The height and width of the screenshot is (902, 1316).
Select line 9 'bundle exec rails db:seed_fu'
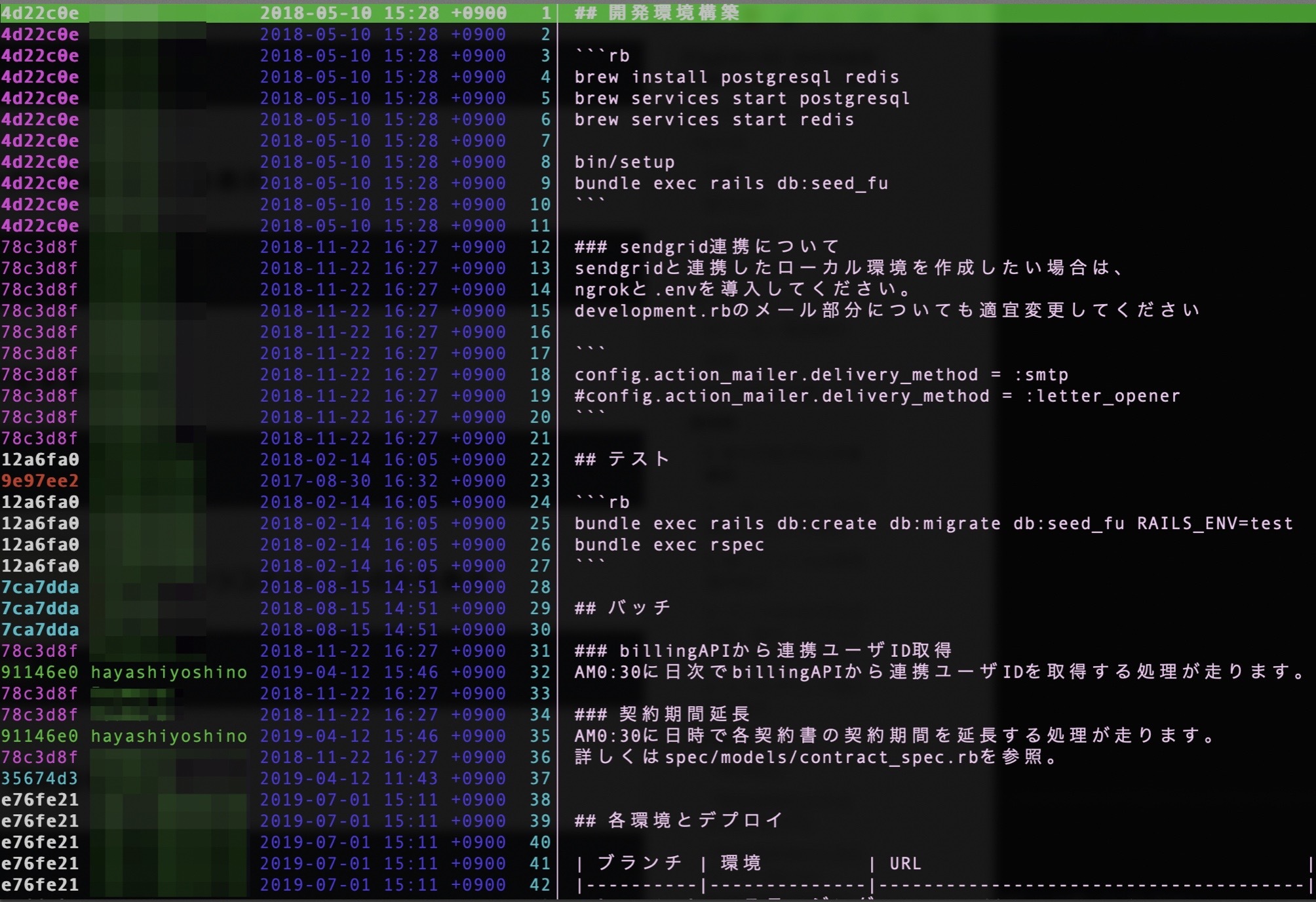(731, 184)
